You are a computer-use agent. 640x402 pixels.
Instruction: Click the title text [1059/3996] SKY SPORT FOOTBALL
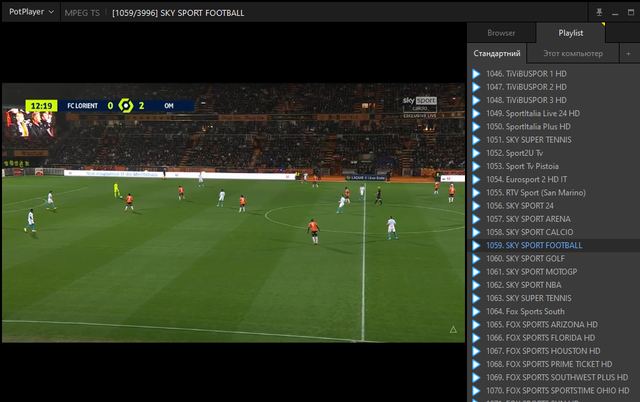tap(178, 13)
